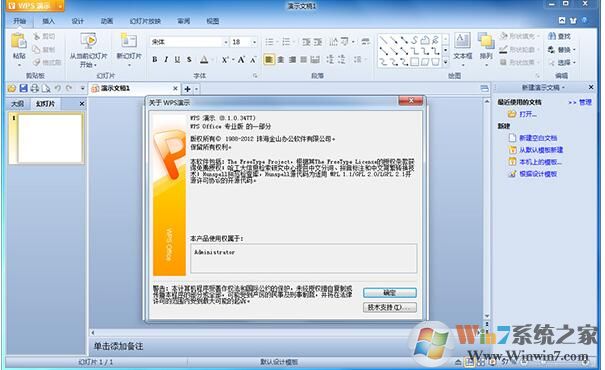Screen dimensions: 605x370
Task: Click the Arrange (排列) icon
Action: [x=486, y=41]
